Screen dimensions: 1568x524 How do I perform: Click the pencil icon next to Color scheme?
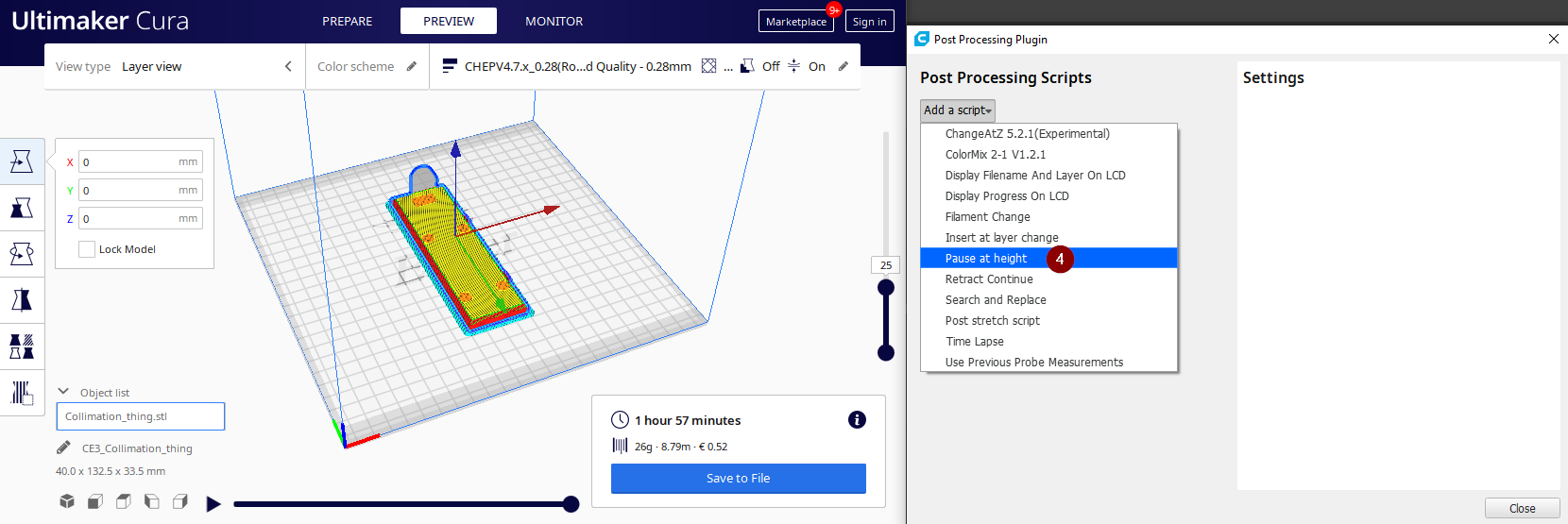412,66
